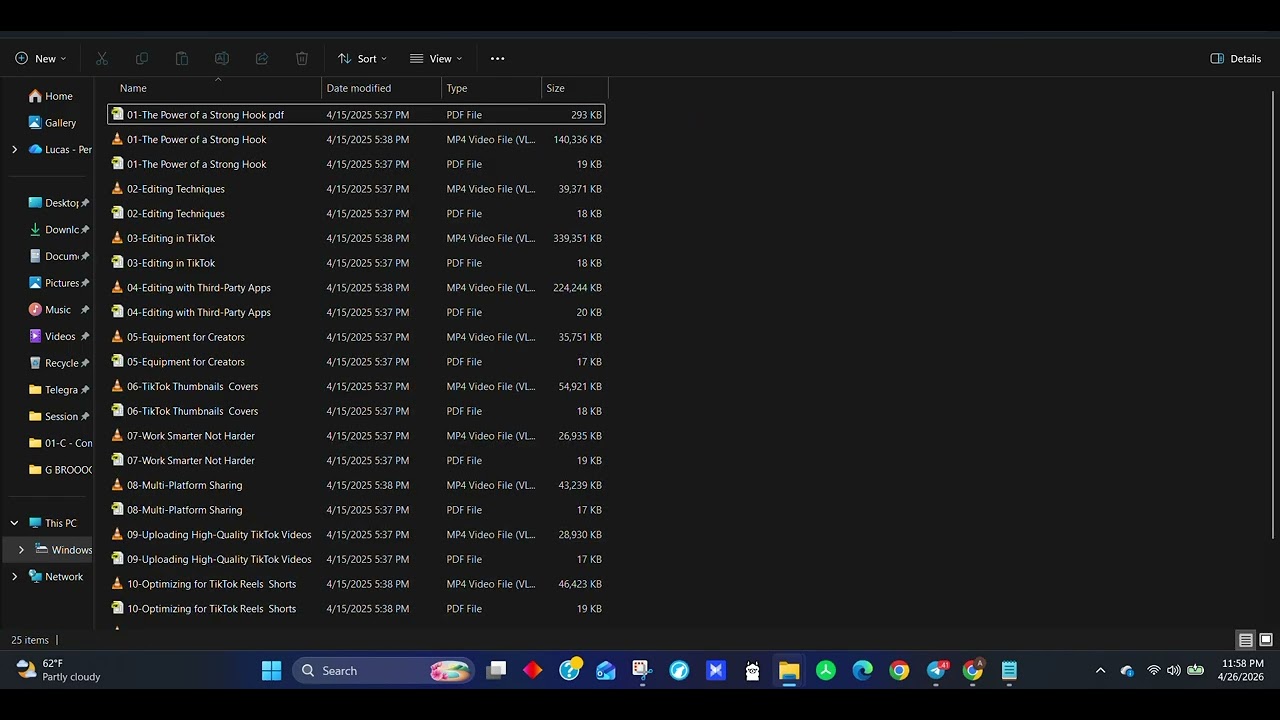Open the New item dropdown

(x=41, y=59)
